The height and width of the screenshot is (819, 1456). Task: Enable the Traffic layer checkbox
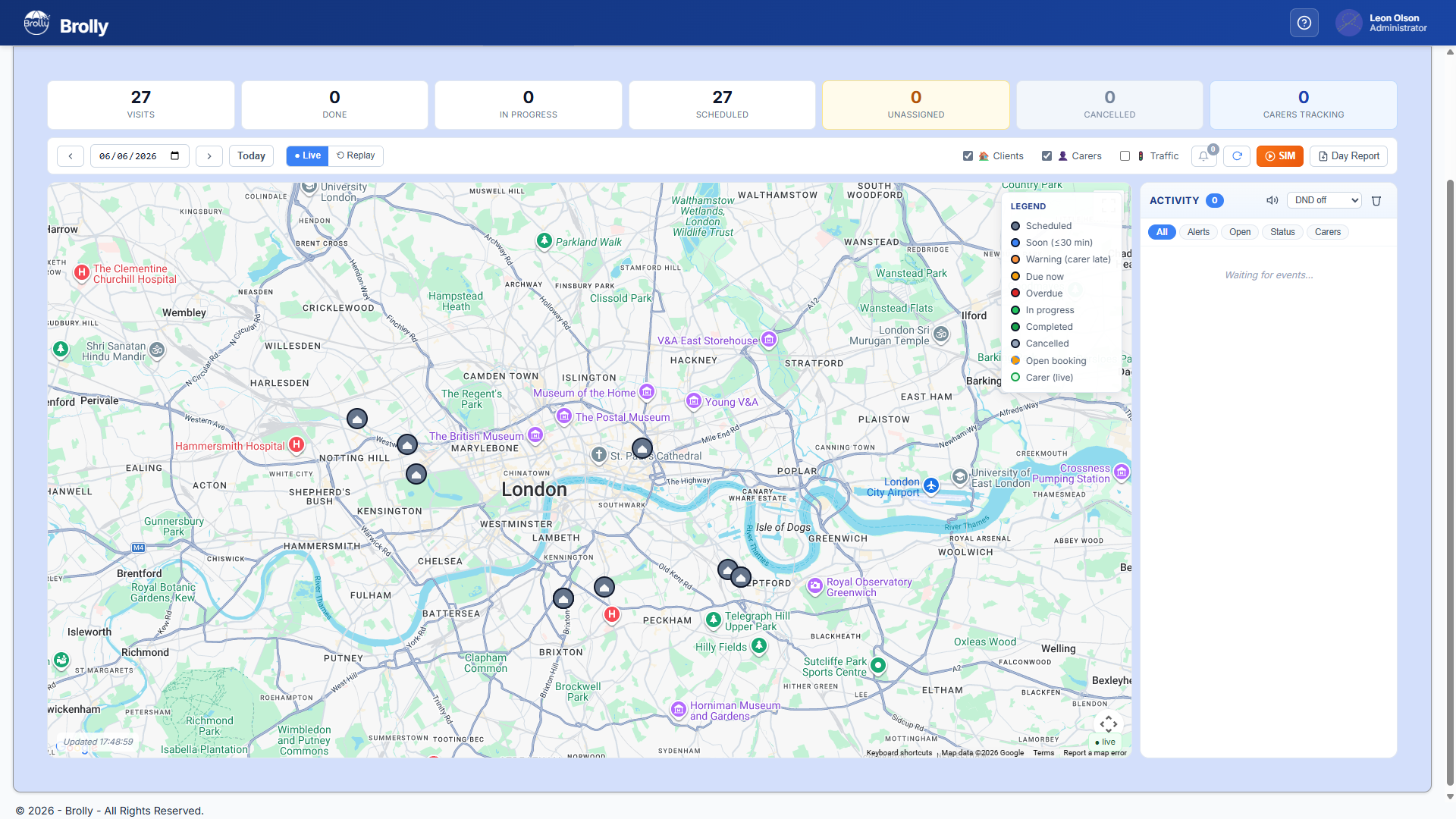(1125, 156)
